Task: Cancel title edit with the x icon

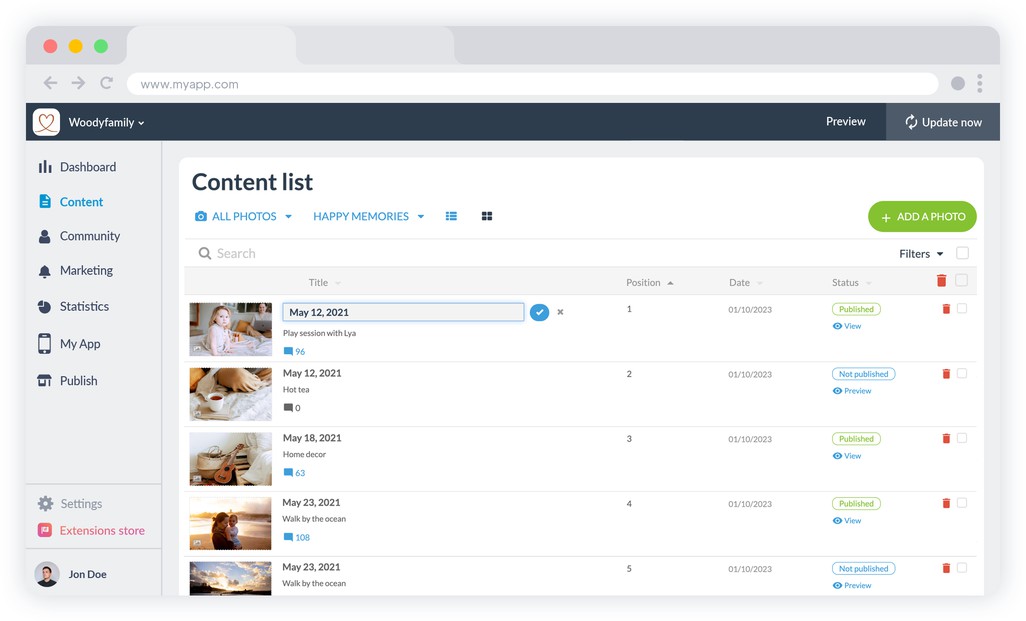Action: click(x=560, y=312)
